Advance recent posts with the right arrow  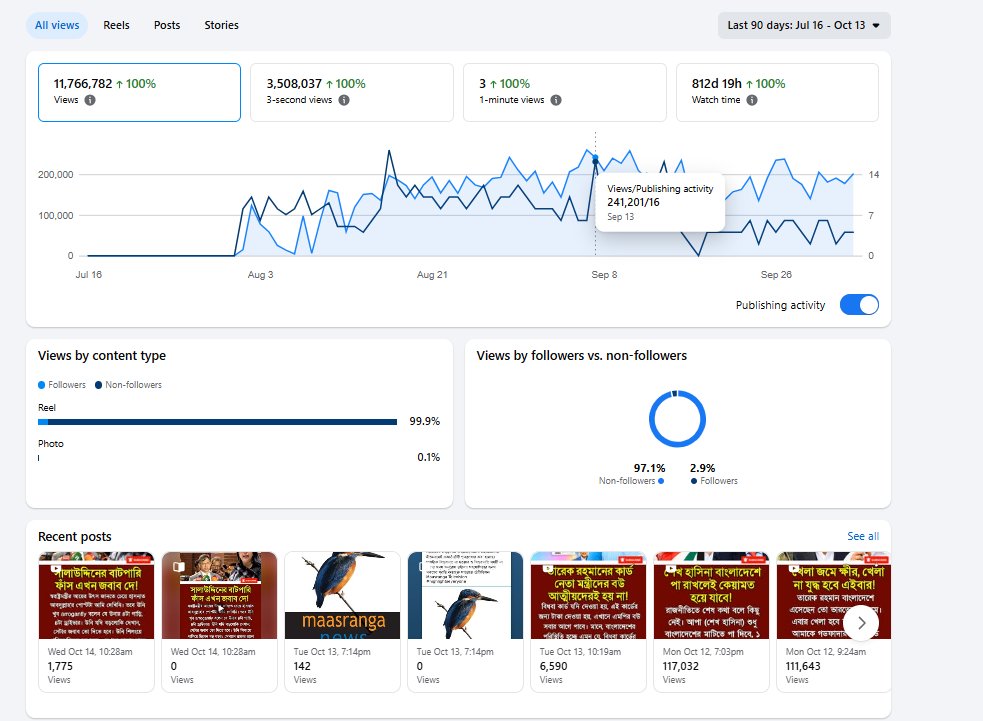861,623
